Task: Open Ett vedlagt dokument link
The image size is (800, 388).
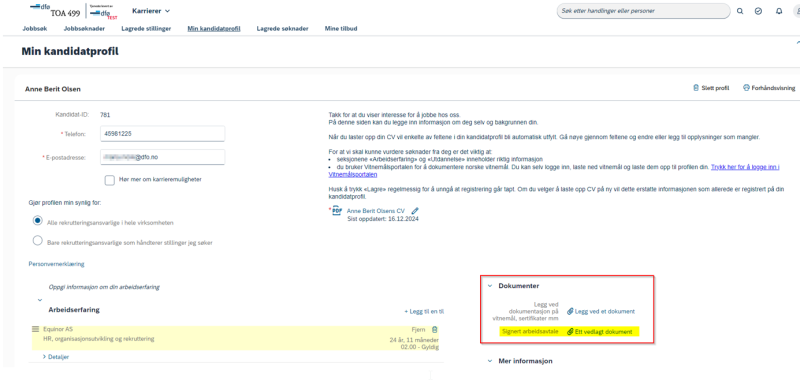Action: pyautogui.click(x=604, y=332)
